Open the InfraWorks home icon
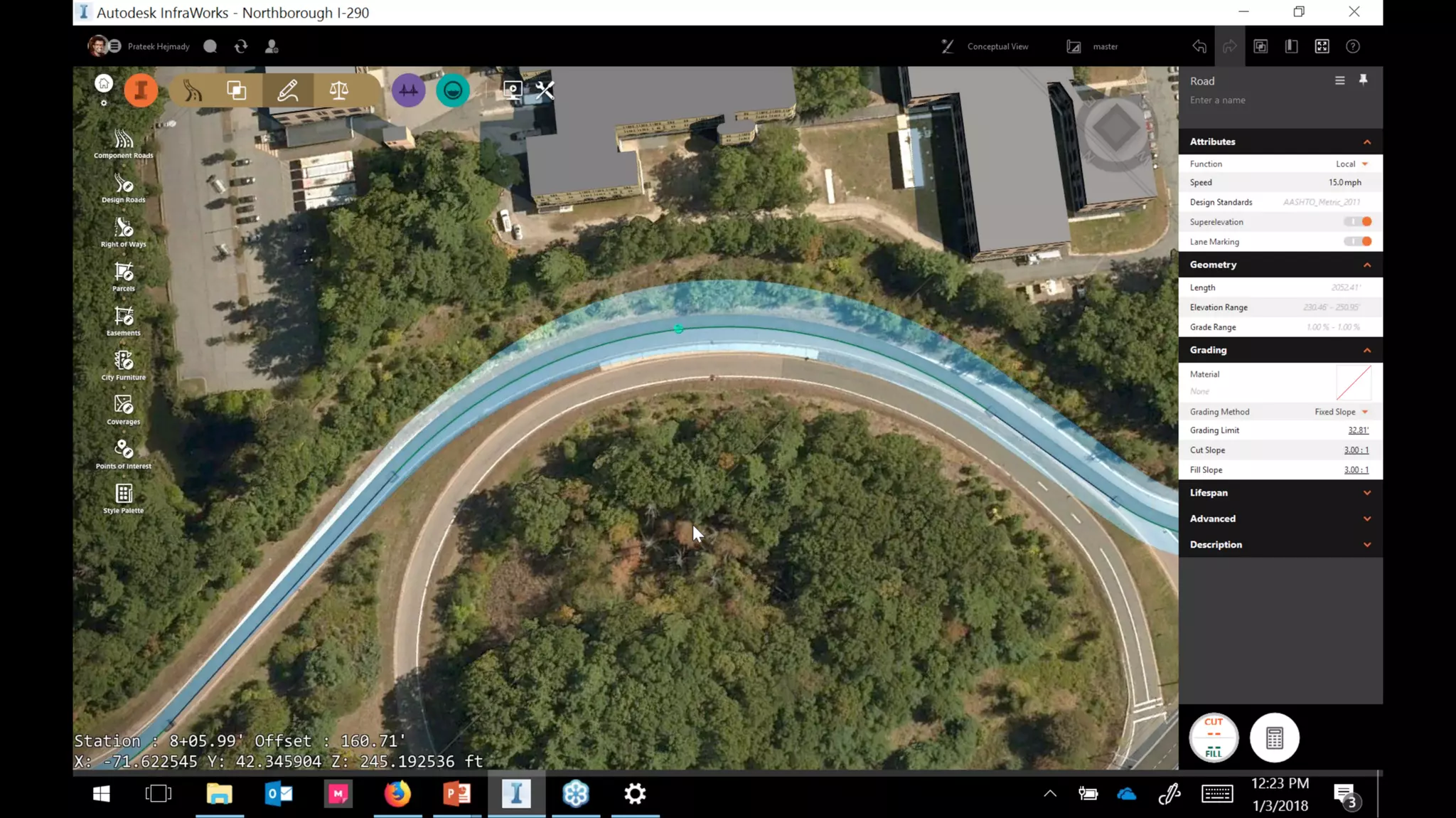Screen dimensions: 1456x818 pyautogui.click(x=104, y=84)
